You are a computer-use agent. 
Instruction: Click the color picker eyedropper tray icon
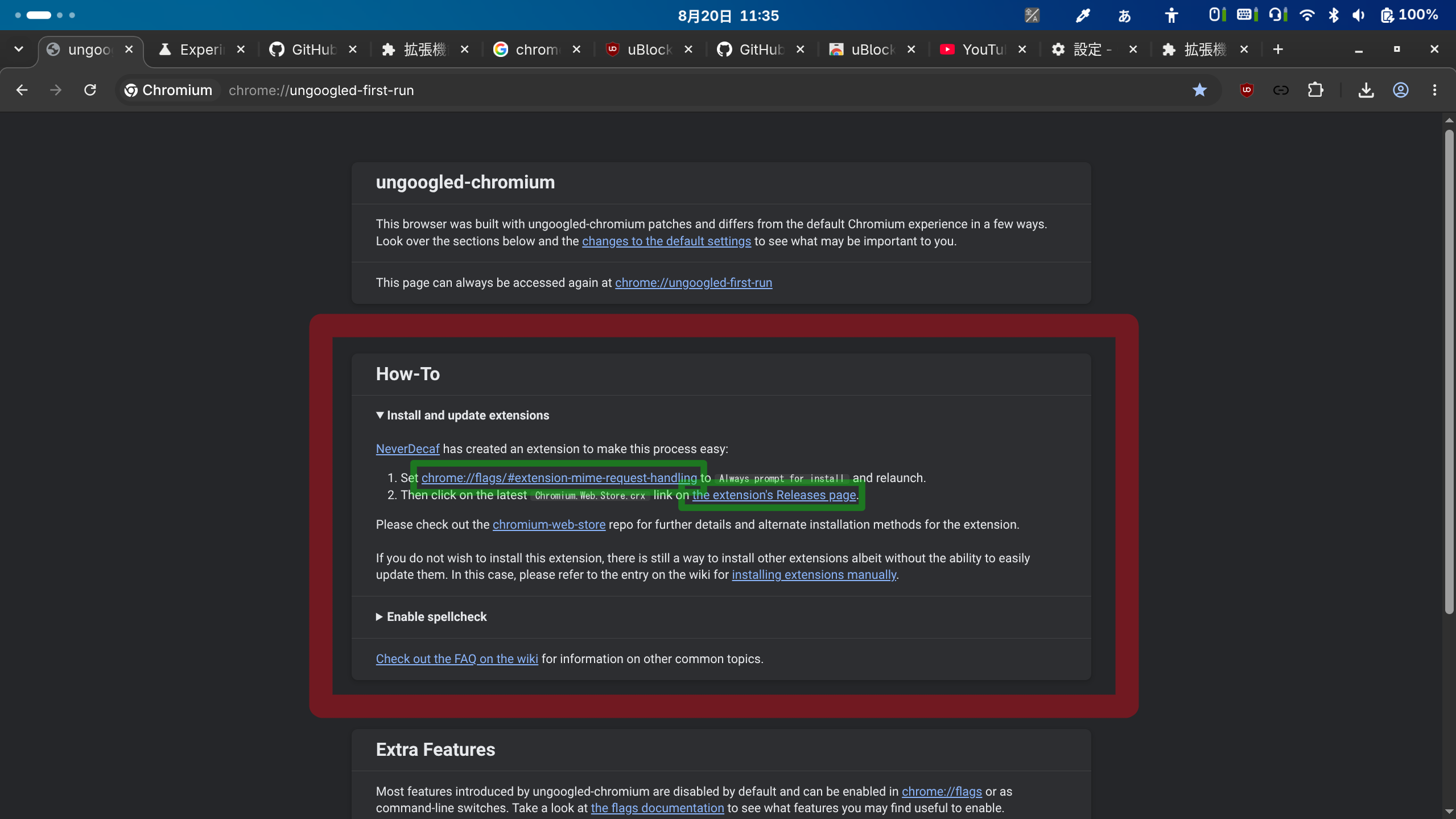(x=1082, y=15)
